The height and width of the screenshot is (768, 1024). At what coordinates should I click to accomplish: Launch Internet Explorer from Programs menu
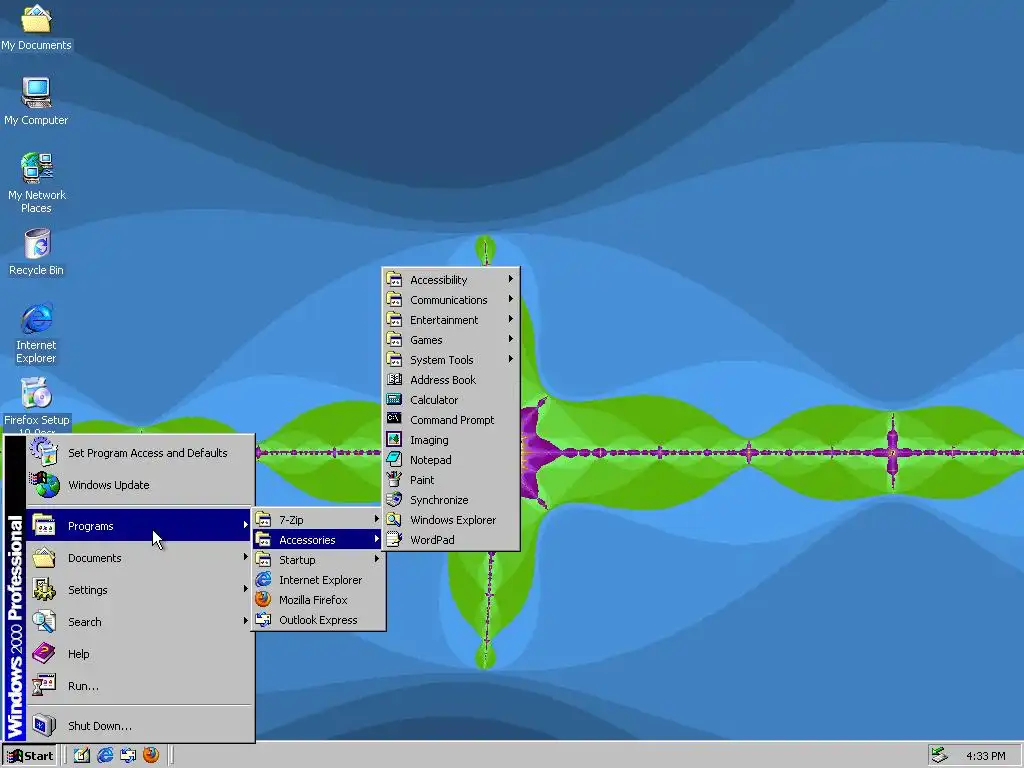point(318,580)
